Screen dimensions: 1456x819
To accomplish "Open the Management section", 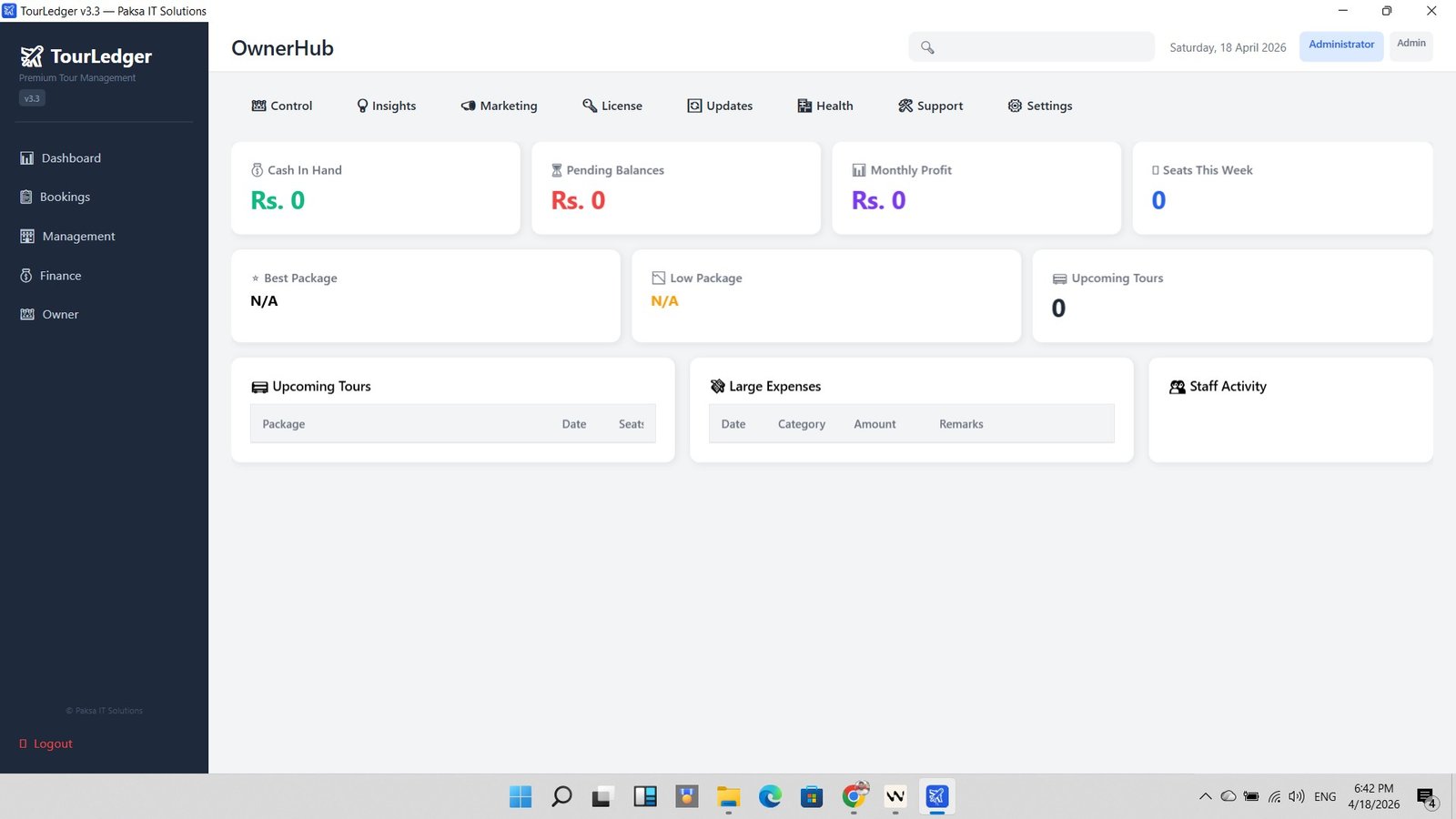I will point(77,236).
